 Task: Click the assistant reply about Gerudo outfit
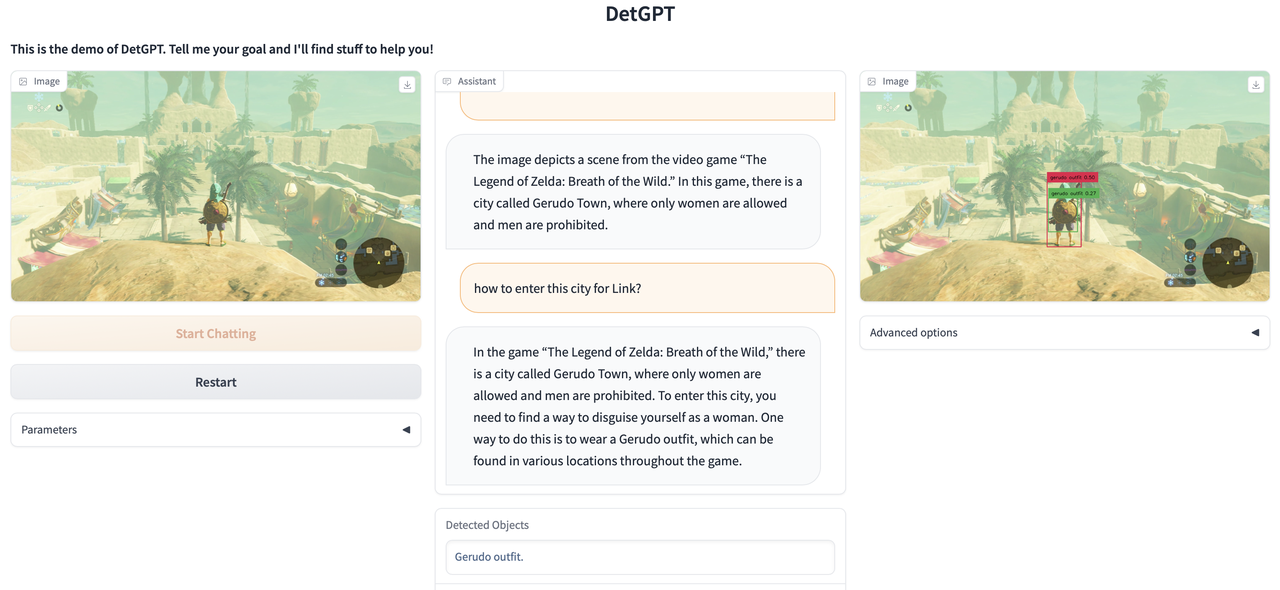[633, 406]
